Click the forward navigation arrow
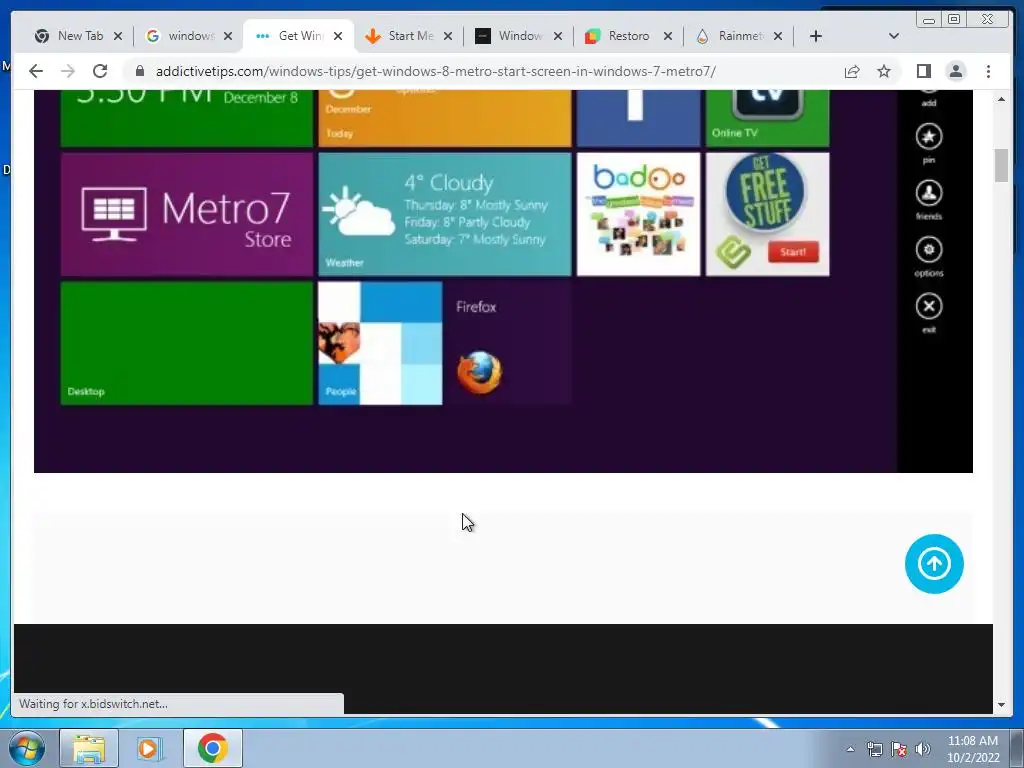Viewport: 1024px width, 768px height. tap(68, 71)
